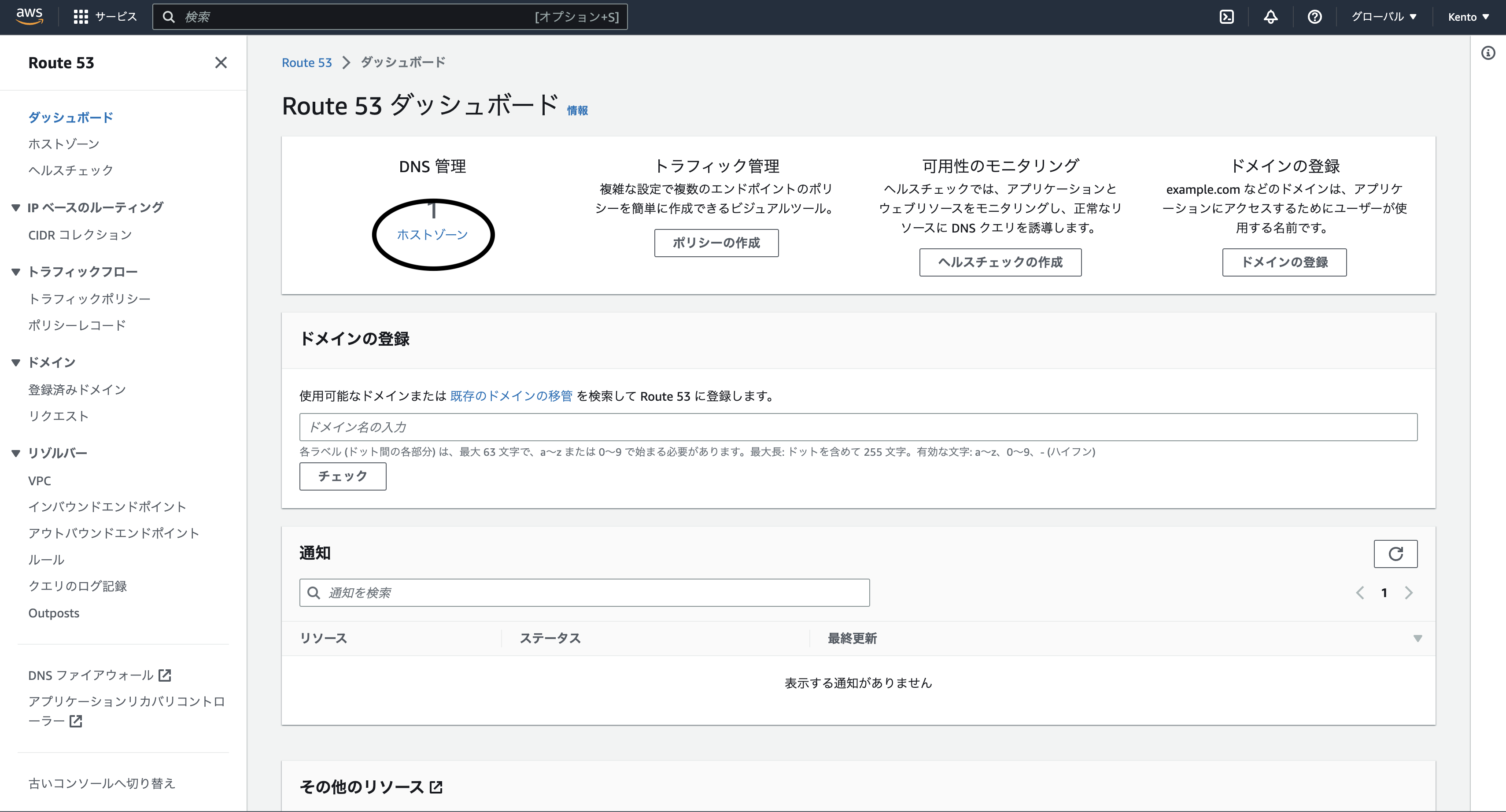Open the notifications bell icon
The image size is (1506, 812).
[1270, 16]
